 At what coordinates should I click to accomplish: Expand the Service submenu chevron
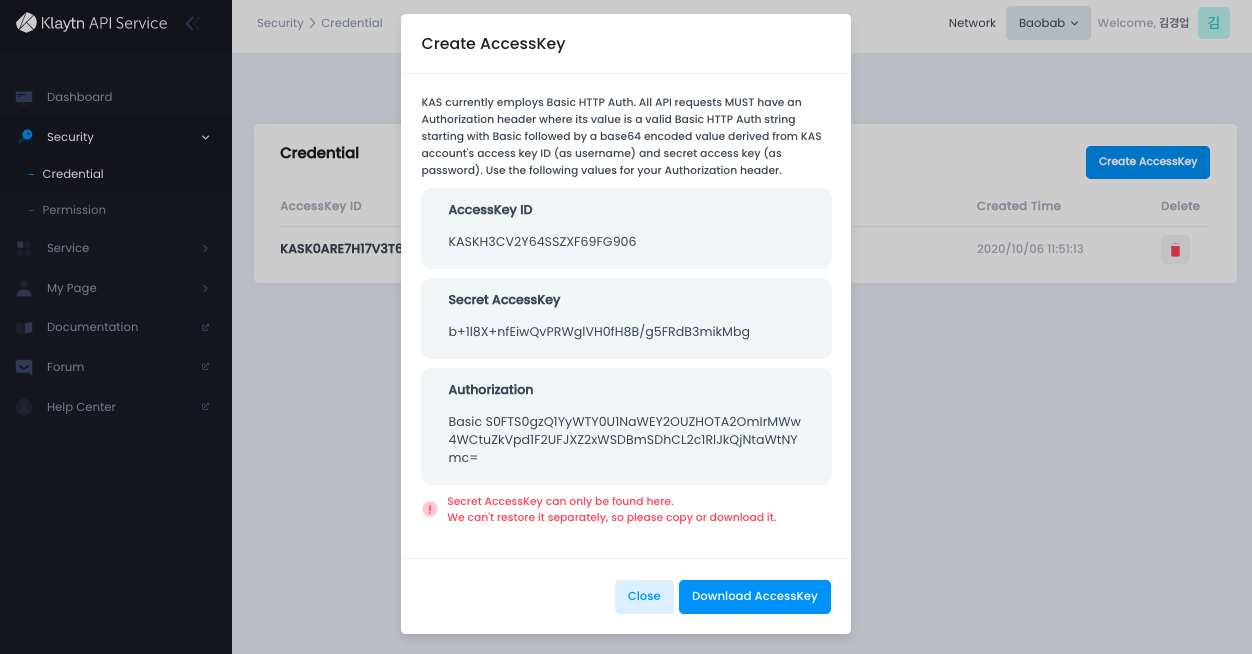tap(205, 248)
